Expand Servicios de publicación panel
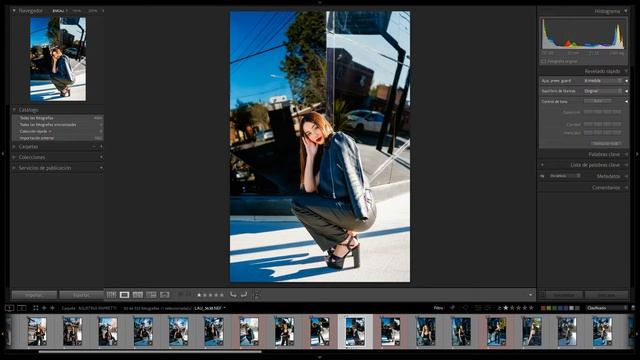 point(14,168)
